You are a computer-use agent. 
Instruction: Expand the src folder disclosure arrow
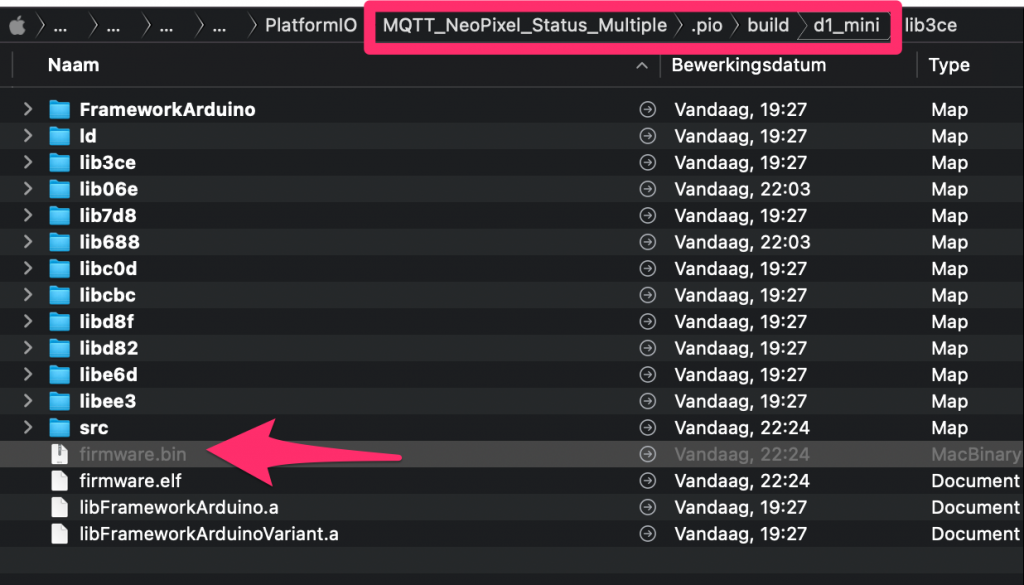28,428
